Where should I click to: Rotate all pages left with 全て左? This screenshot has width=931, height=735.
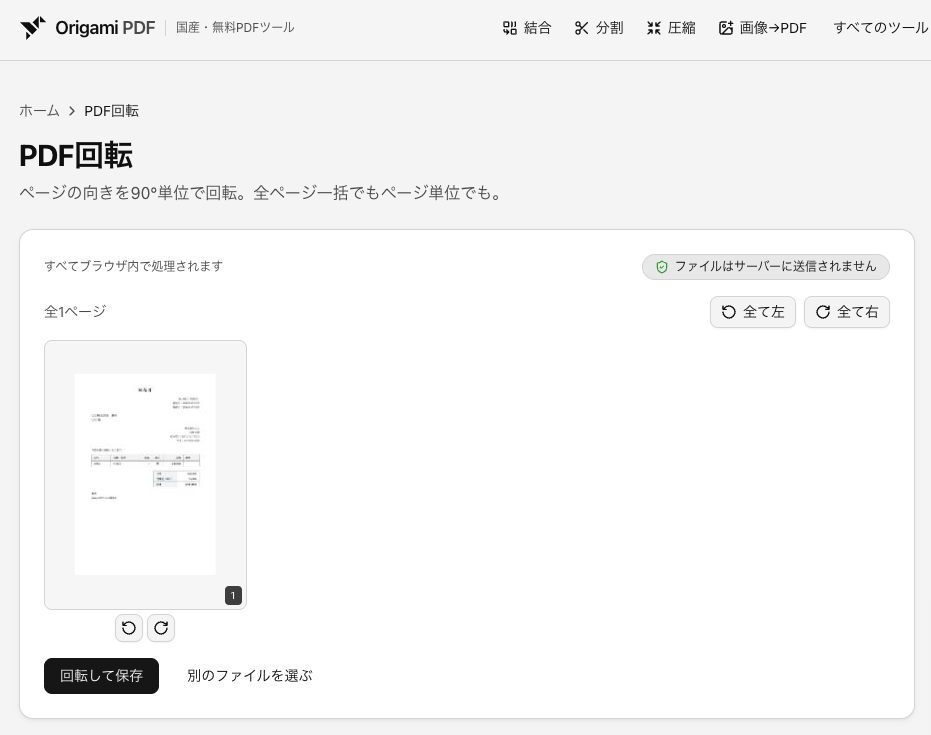753,312
